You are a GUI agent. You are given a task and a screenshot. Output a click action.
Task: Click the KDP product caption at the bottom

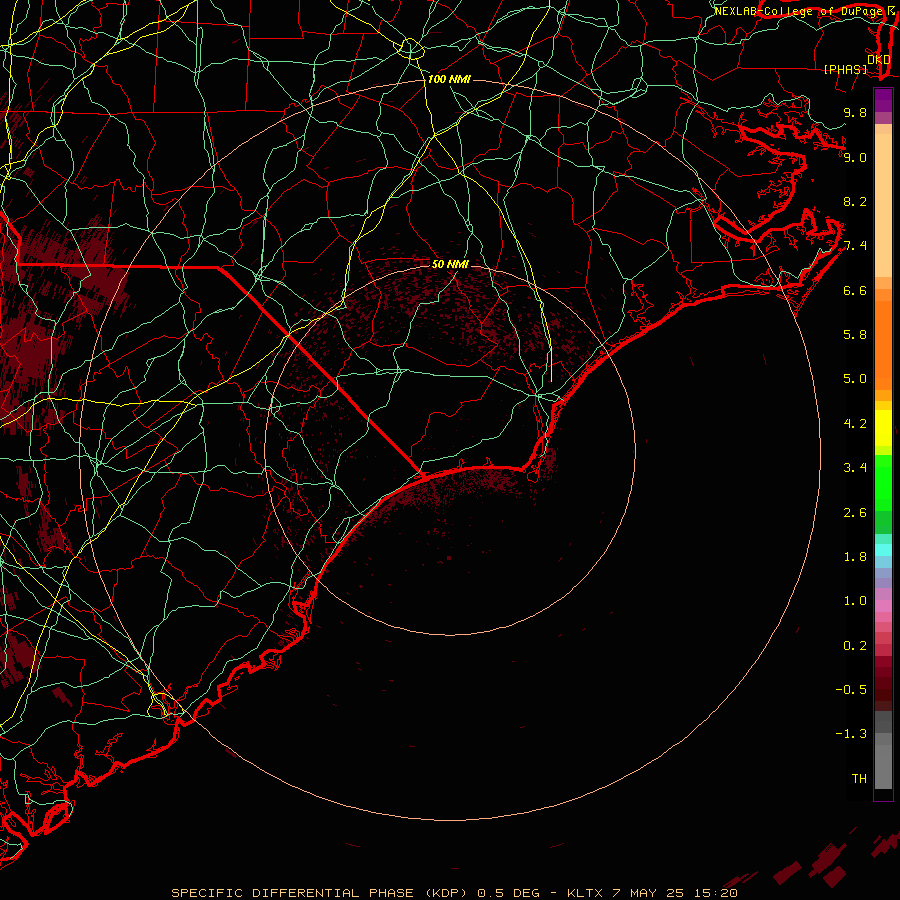pyautogui.click(x=454, y=893)
